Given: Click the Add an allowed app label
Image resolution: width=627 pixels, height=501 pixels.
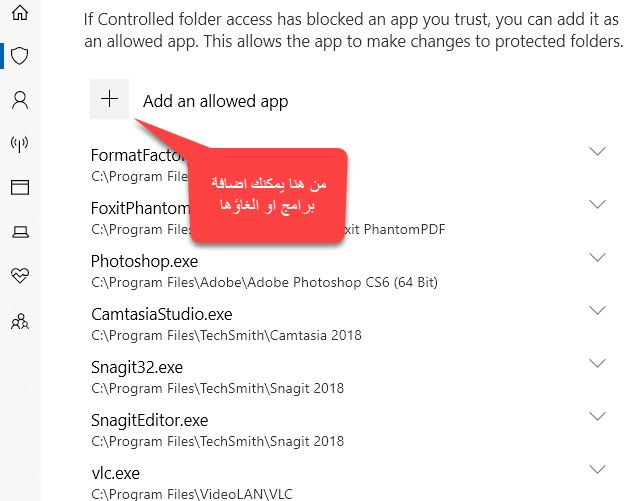Looking at the screenshot, I should [215, 101].
